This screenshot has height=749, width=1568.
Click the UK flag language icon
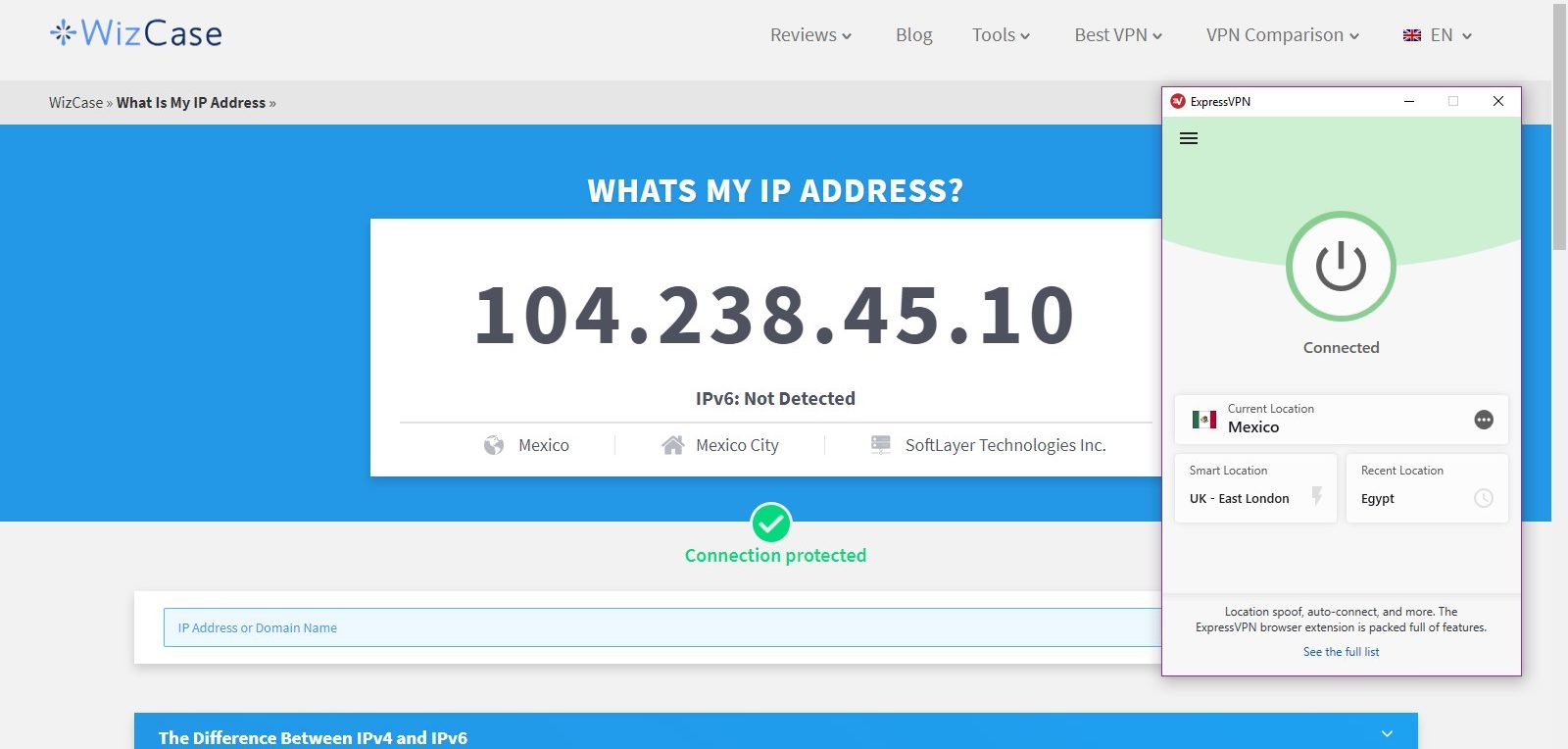[x=1412, y=35]
